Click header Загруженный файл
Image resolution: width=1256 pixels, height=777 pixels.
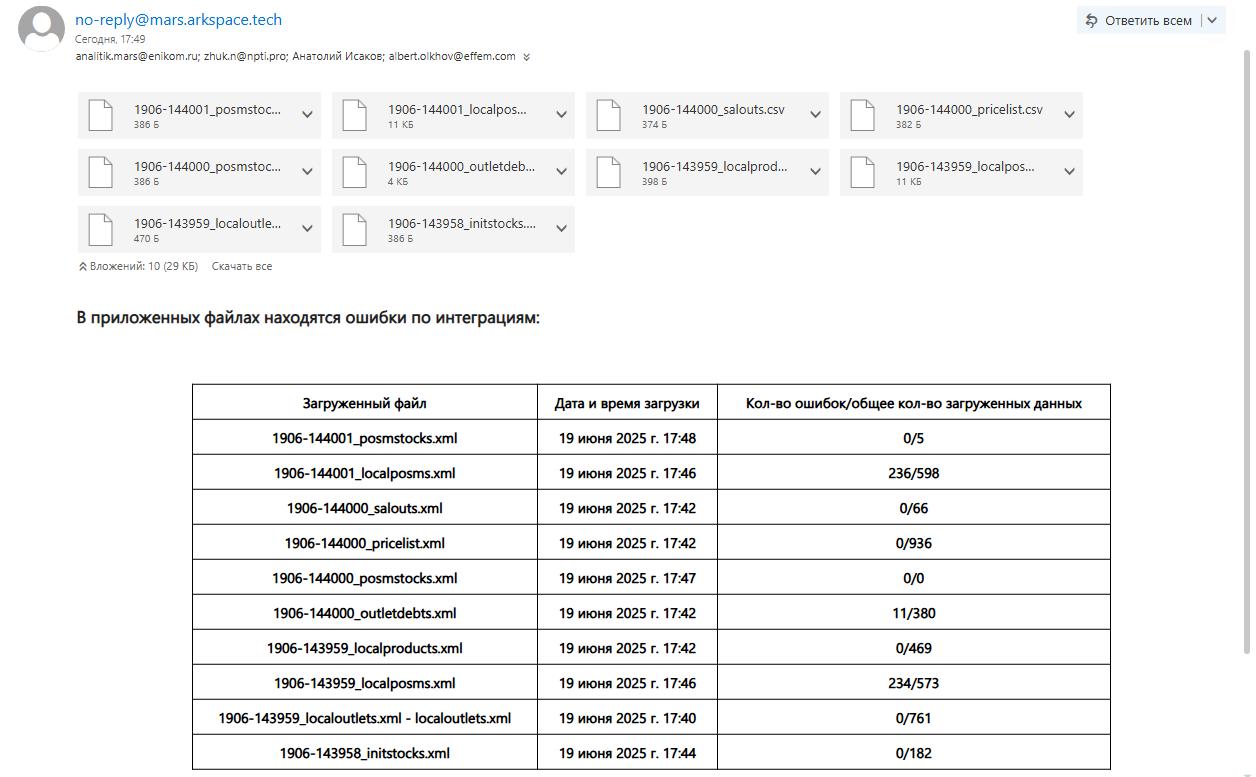click(365, 403)
